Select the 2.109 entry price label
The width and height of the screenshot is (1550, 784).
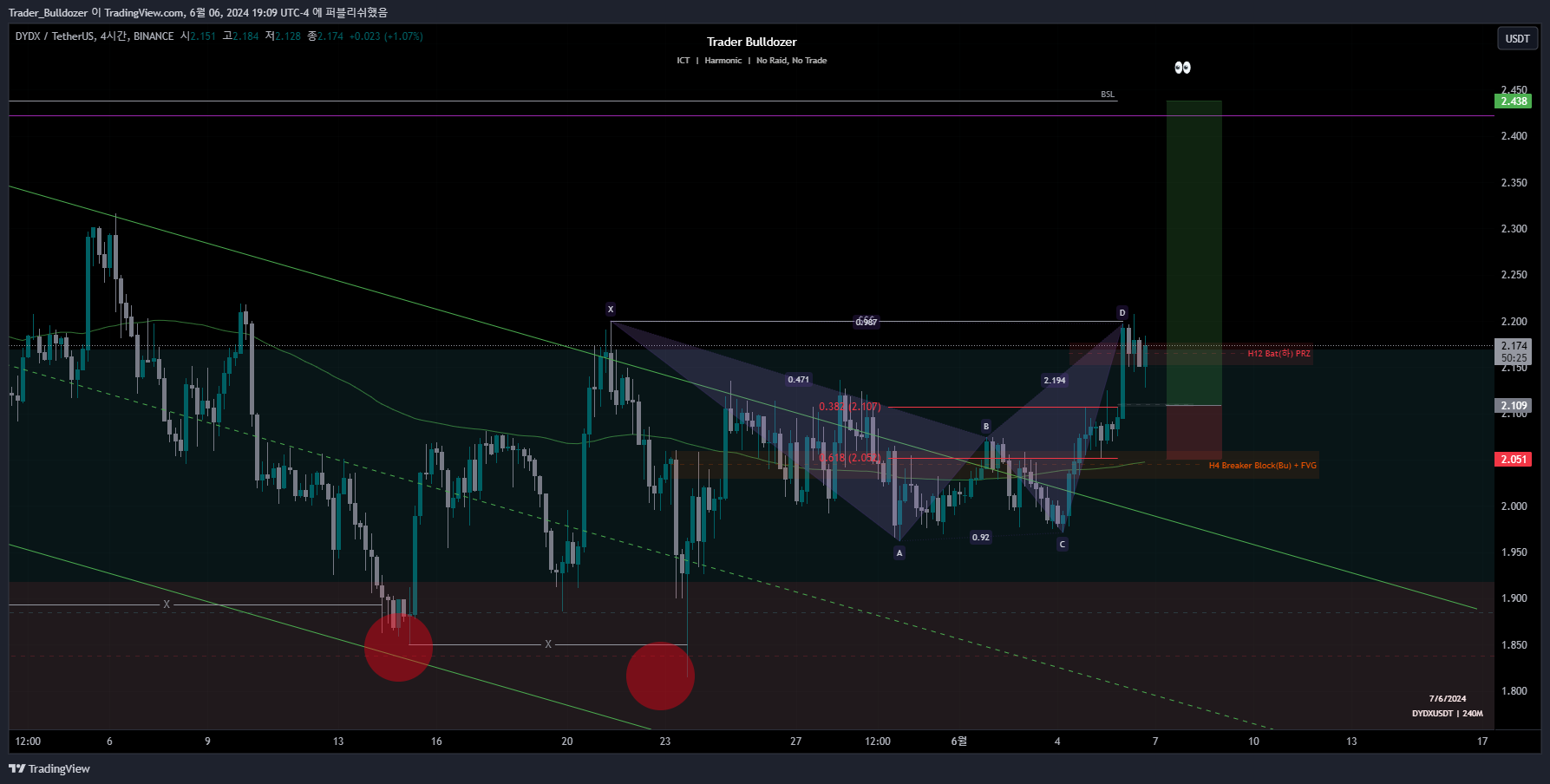pos(1514,406)
